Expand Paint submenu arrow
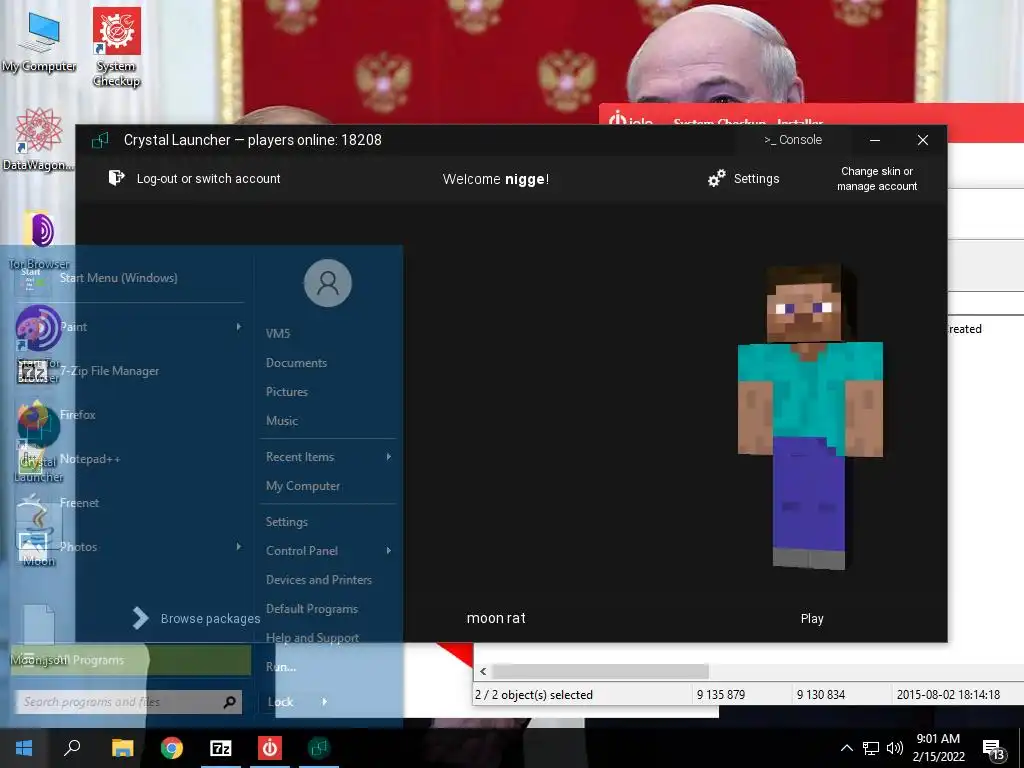This screenshot has width=1024, height=768. [238, 327]
